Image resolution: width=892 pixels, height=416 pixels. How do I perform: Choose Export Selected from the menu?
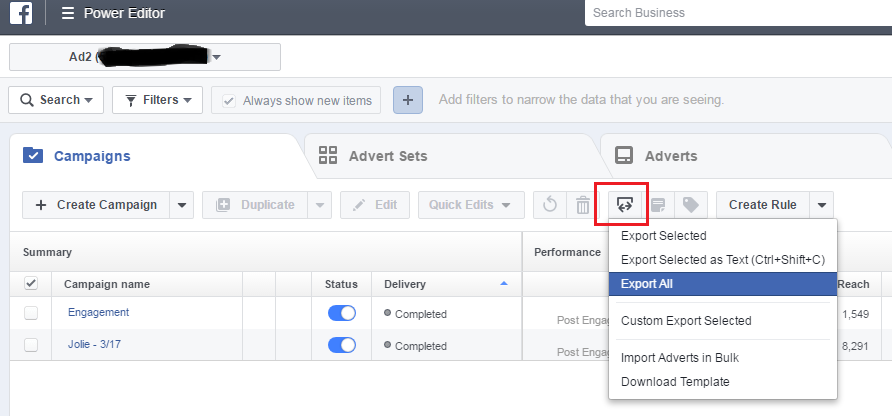722,236
